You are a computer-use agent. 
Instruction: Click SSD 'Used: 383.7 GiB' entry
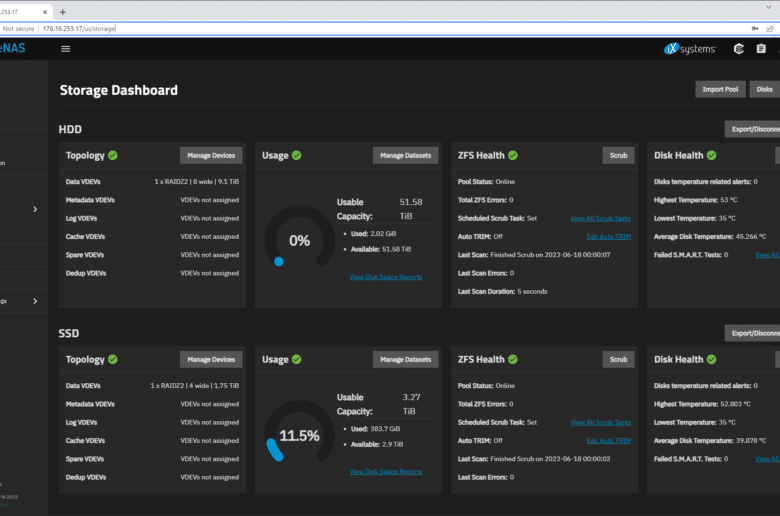(x=375, y=428)
